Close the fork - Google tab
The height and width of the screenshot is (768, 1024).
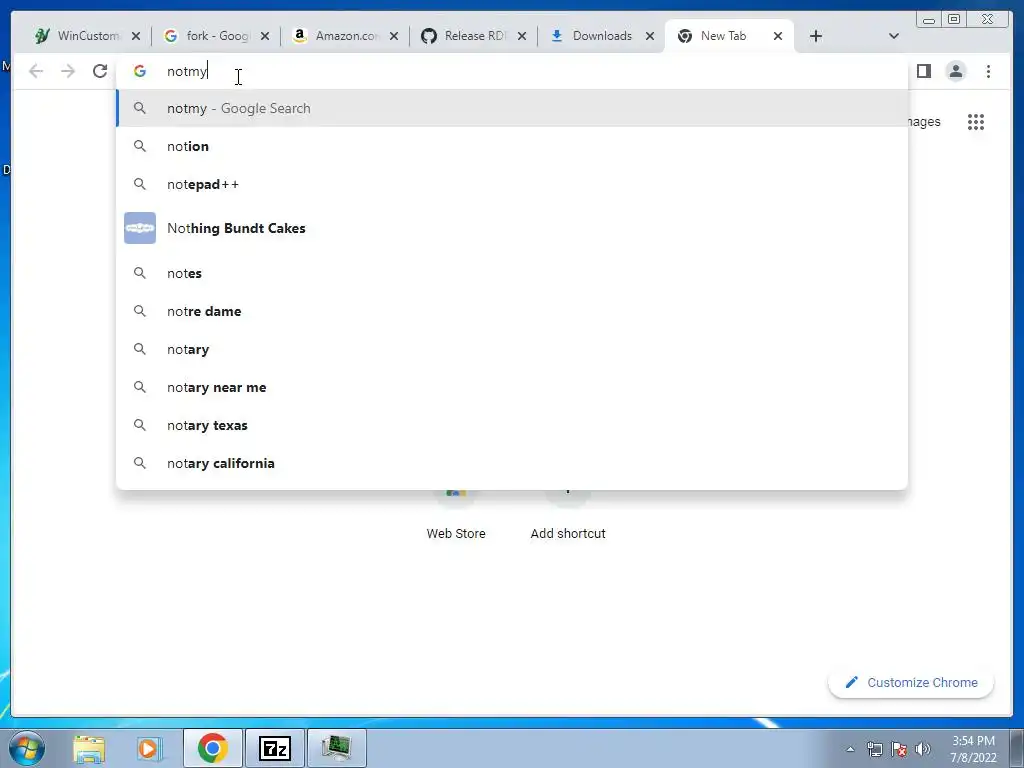tap(264, 36)
